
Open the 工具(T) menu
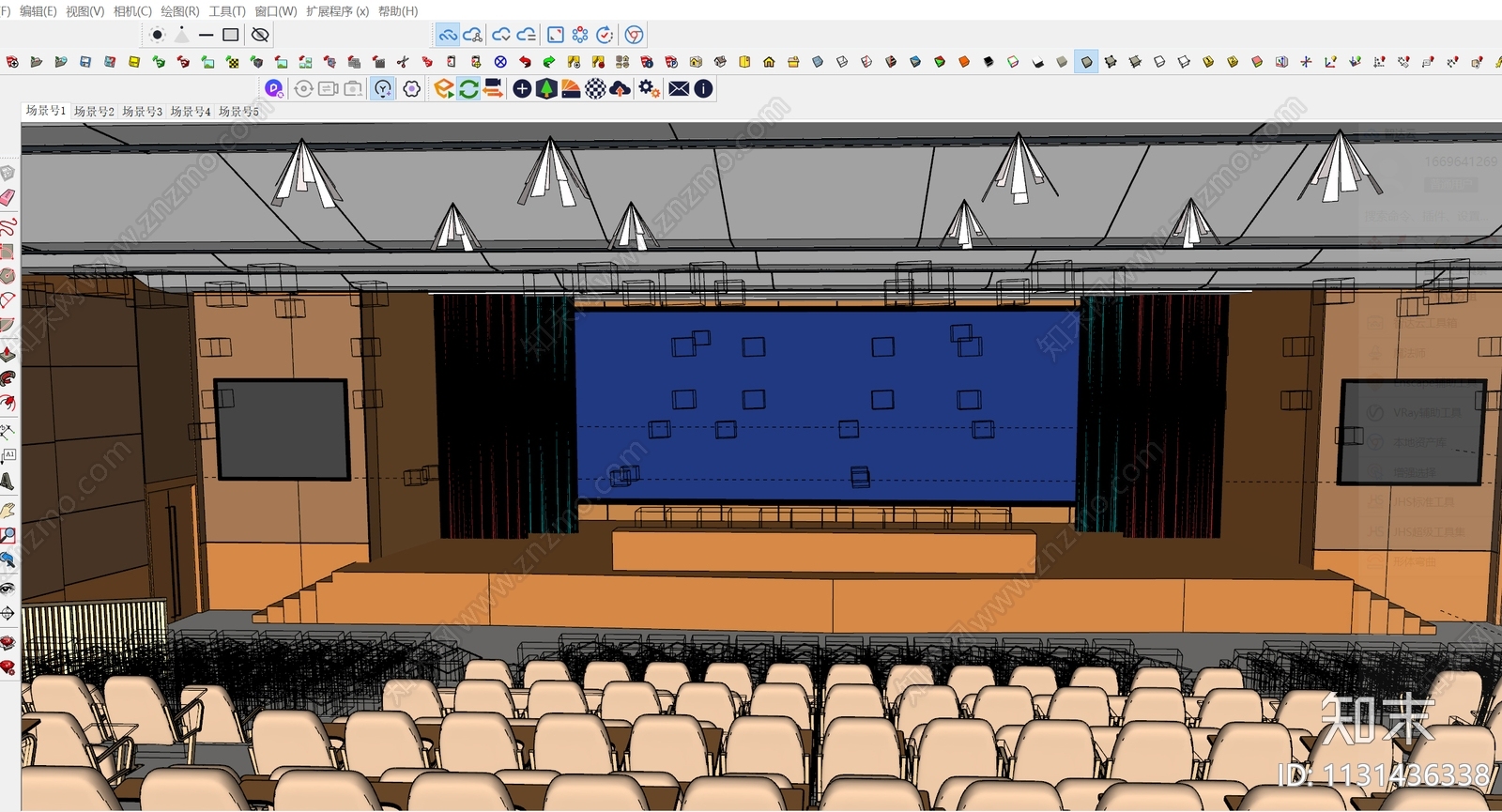click(x=227, y=11)
